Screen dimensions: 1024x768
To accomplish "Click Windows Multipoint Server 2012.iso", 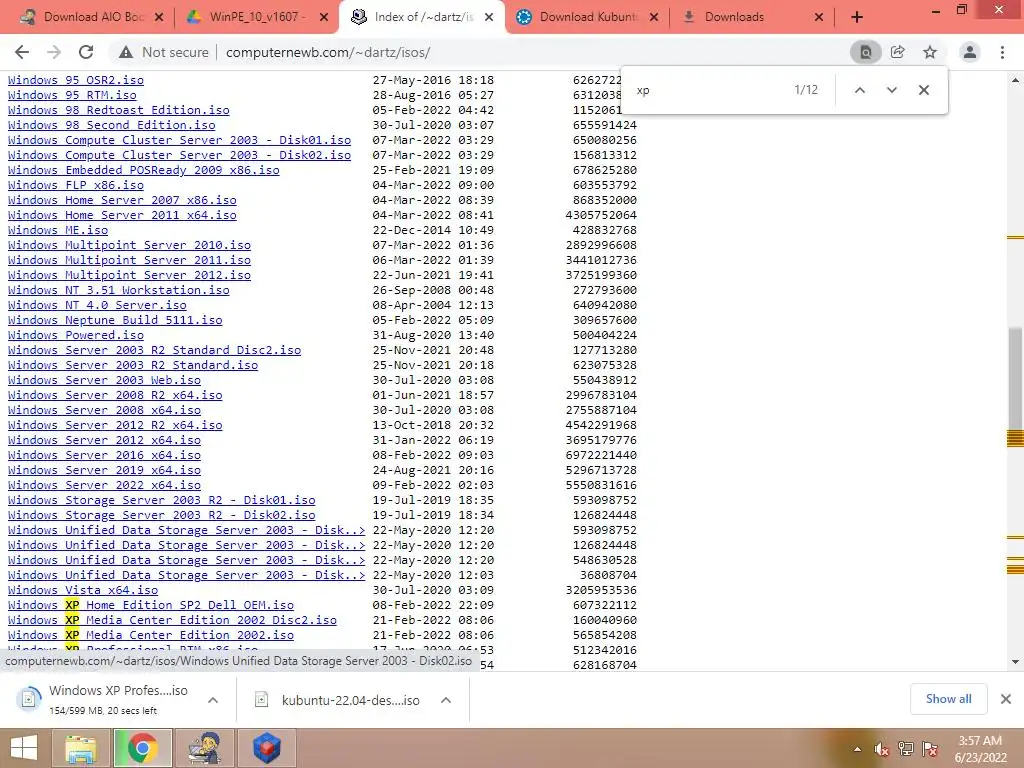I will (x=129, y=276).
